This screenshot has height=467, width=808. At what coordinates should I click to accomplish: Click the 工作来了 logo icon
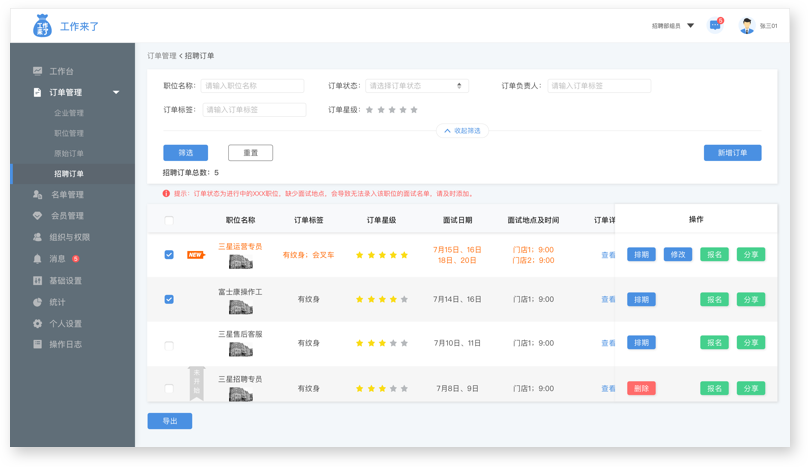tap(42, 26)
